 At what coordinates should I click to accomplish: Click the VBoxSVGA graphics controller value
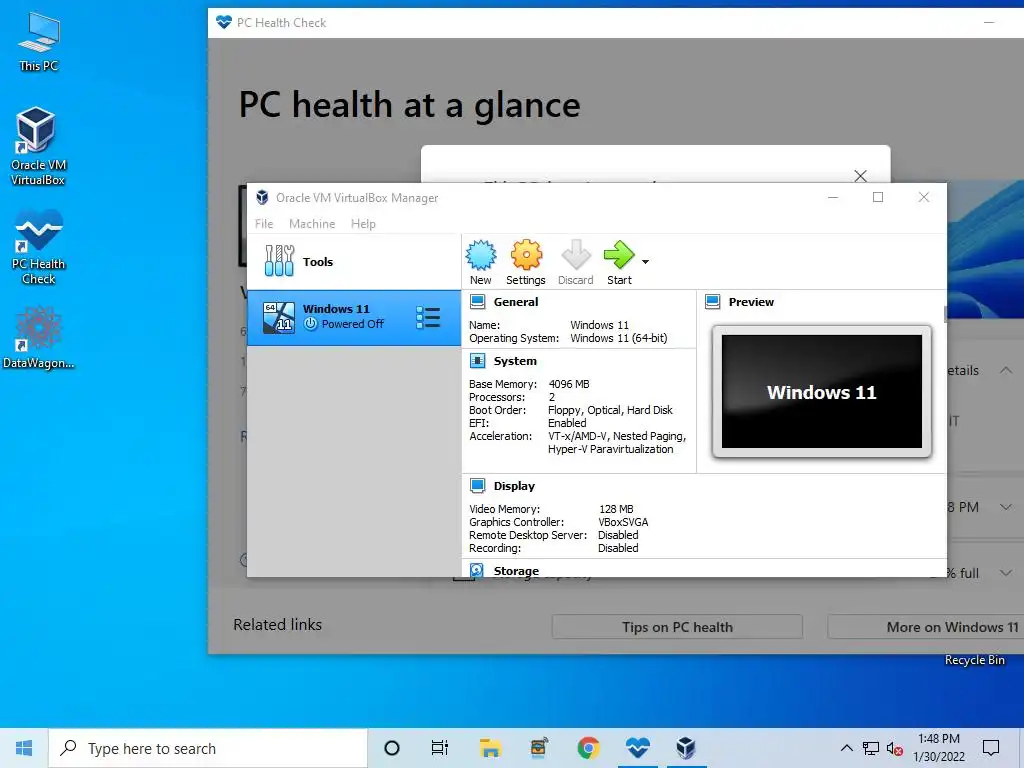[623, 522]
